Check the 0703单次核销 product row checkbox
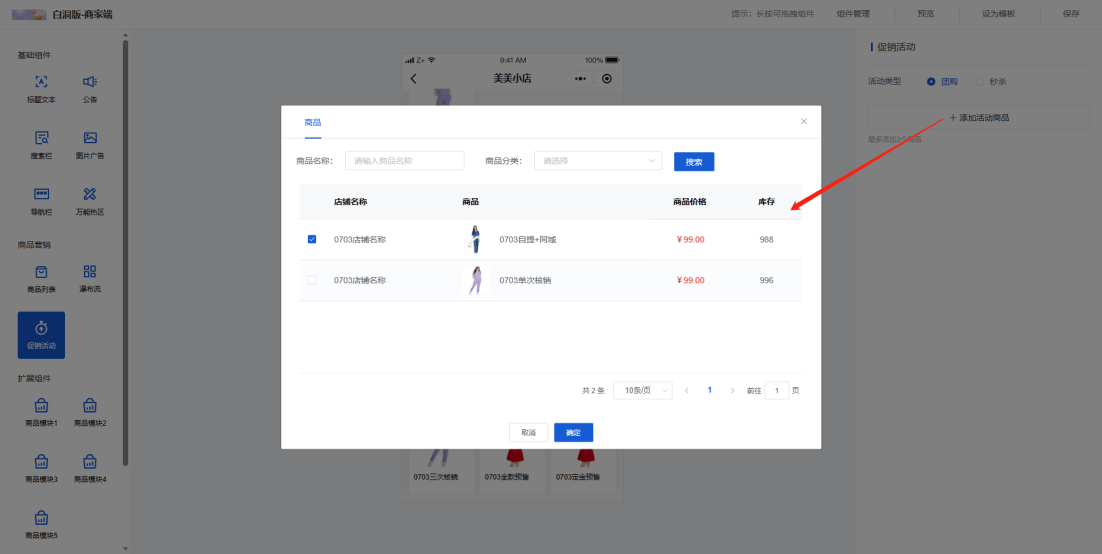The height and width of the screenshot is (554, 1102). point(312,280)
